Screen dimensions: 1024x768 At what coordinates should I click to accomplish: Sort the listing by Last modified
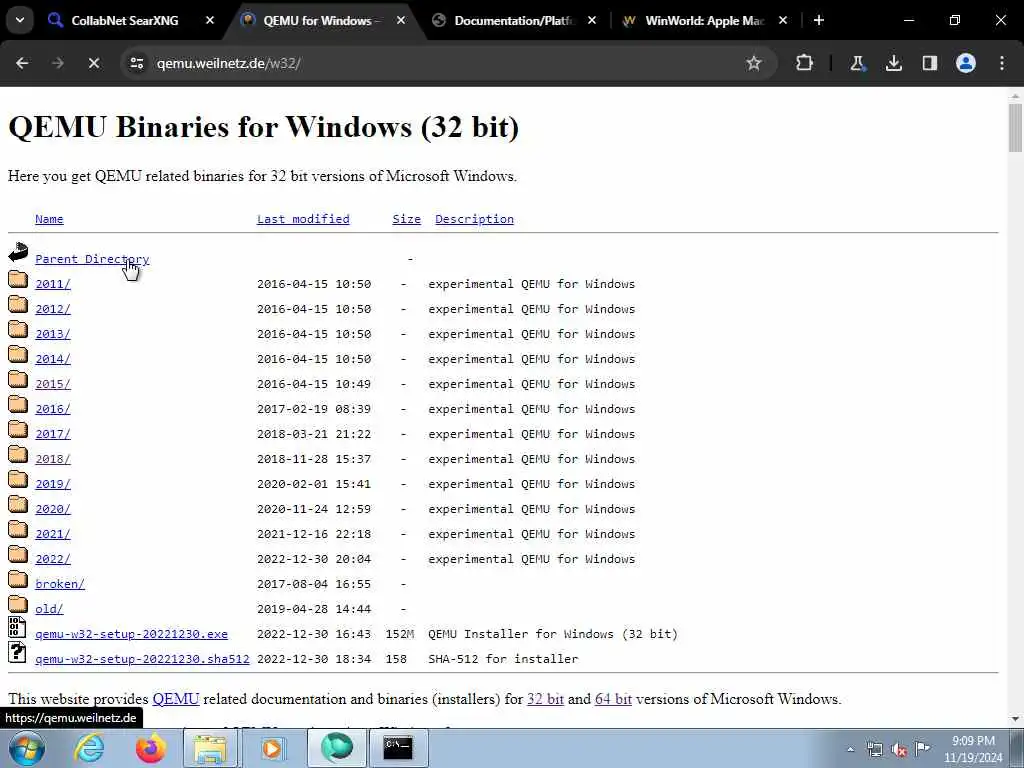coord(303,219)
